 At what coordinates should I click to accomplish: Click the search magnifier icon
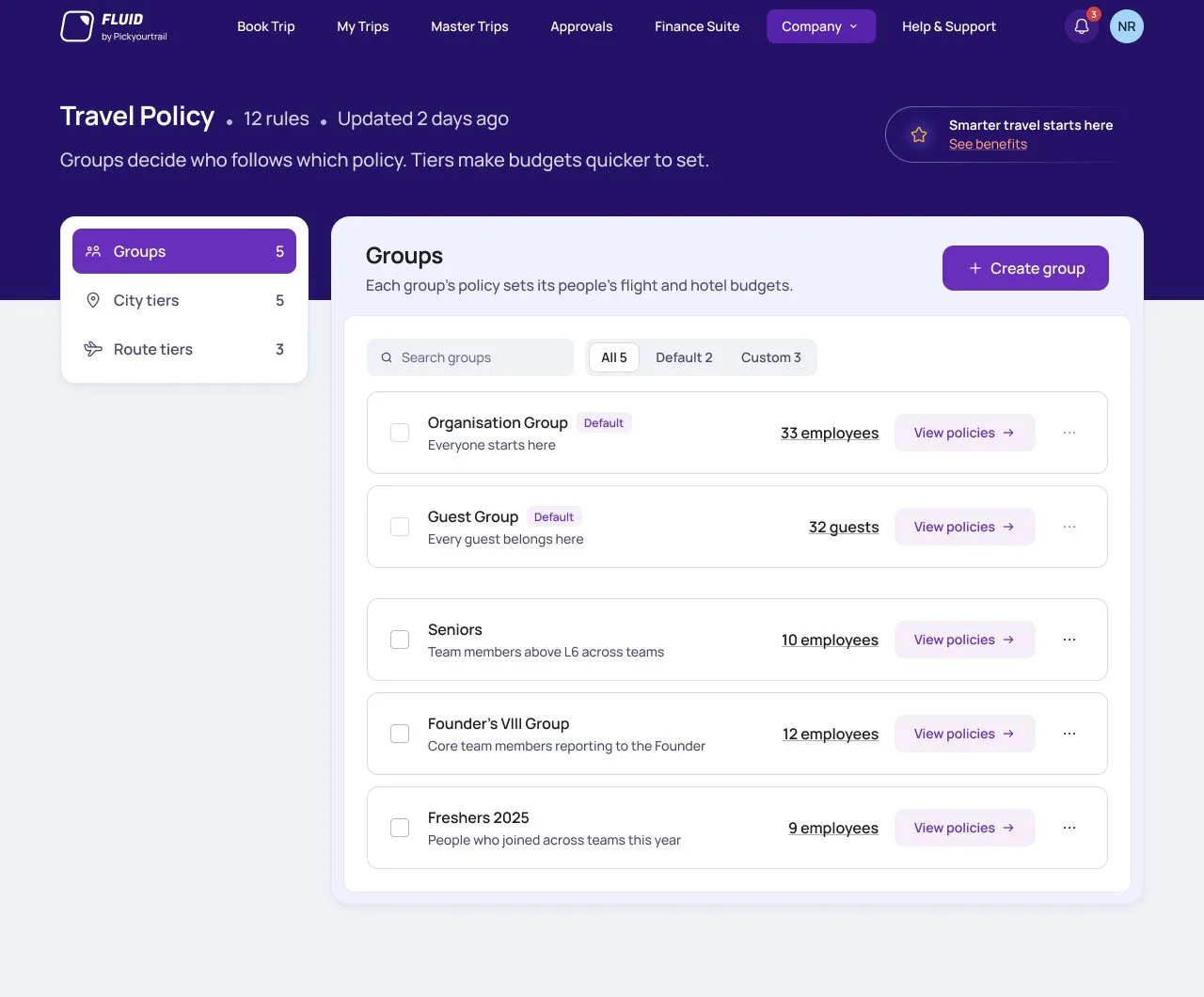click(387, 357)
